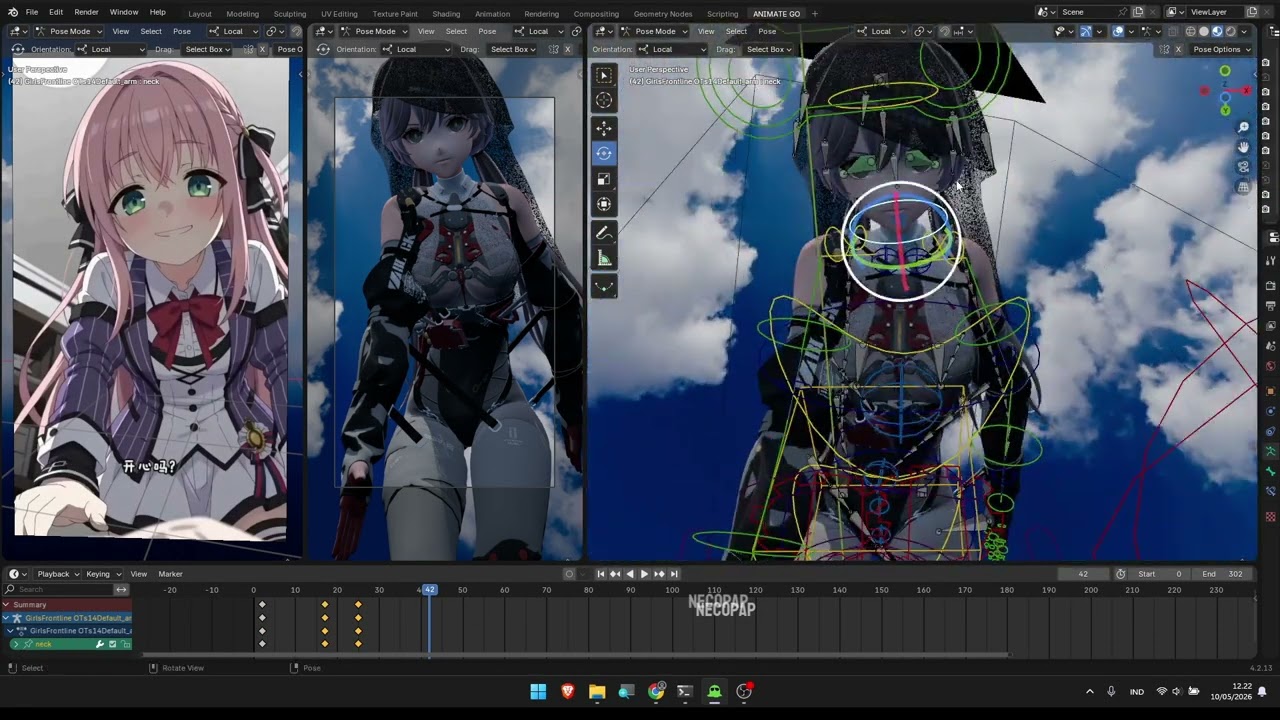
Task: Toggle X-axis mirror button near Pose Options
Action: click(x=1179, y=49)
